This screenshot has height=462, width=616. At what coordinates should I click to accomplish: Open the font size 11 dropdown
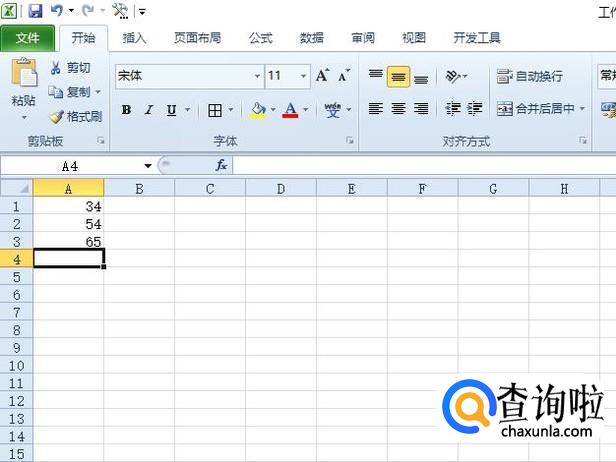click(303, 76)
